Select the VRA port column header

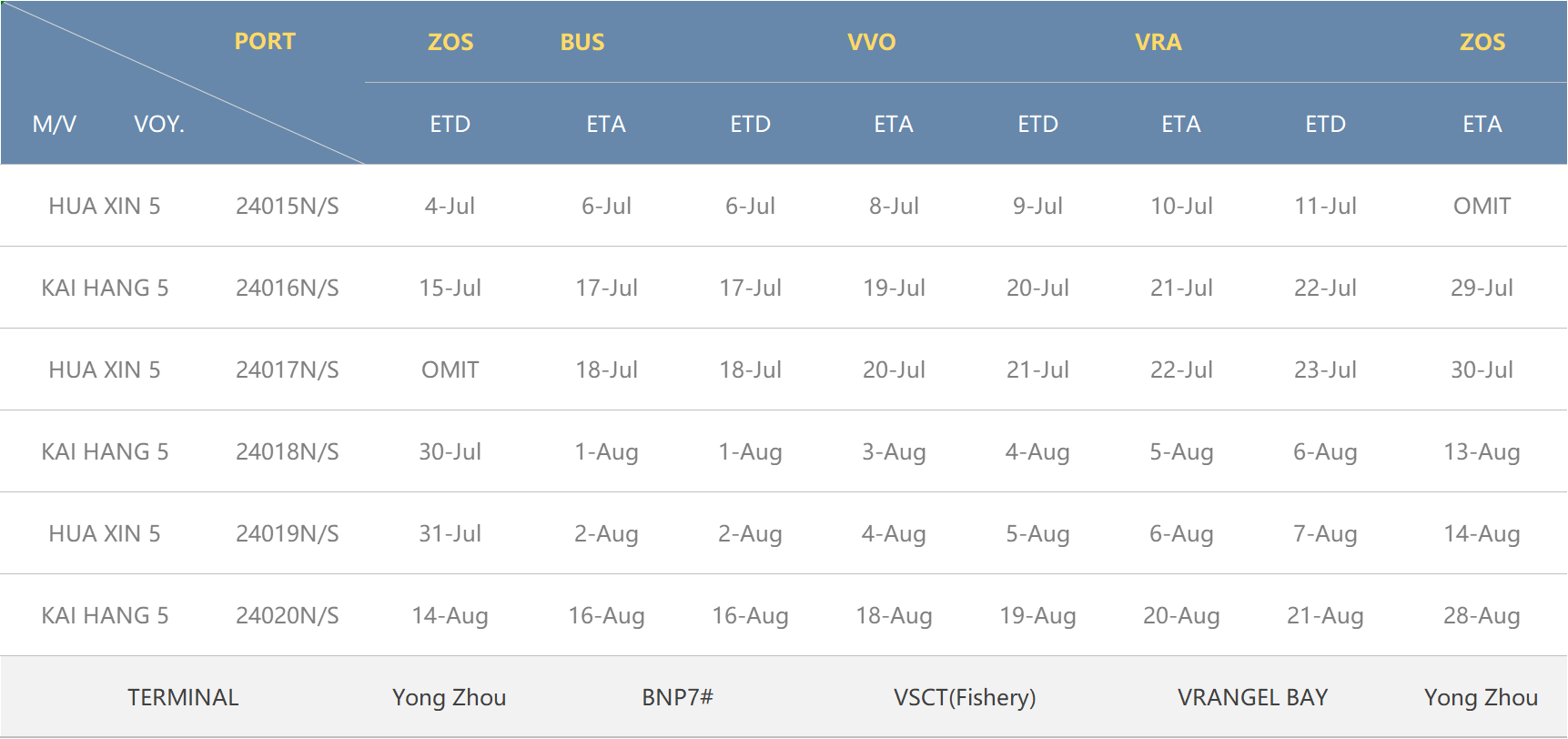[1158, 42]
